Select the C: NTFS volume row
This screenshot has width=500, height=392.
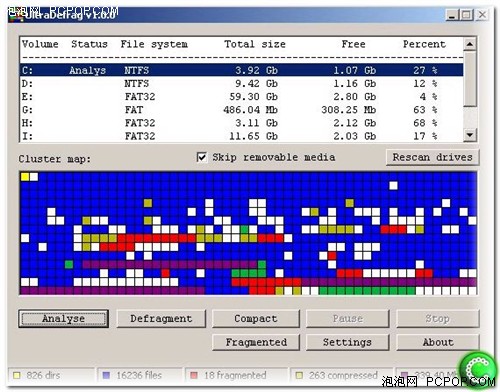pyautogui.click(x=241, y=70)
